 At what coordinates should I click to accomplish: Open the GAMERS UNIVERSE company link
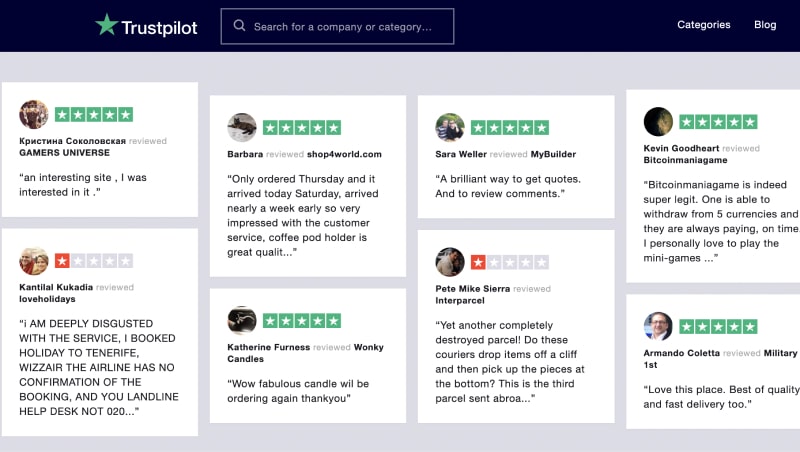(x=64, y=153)
